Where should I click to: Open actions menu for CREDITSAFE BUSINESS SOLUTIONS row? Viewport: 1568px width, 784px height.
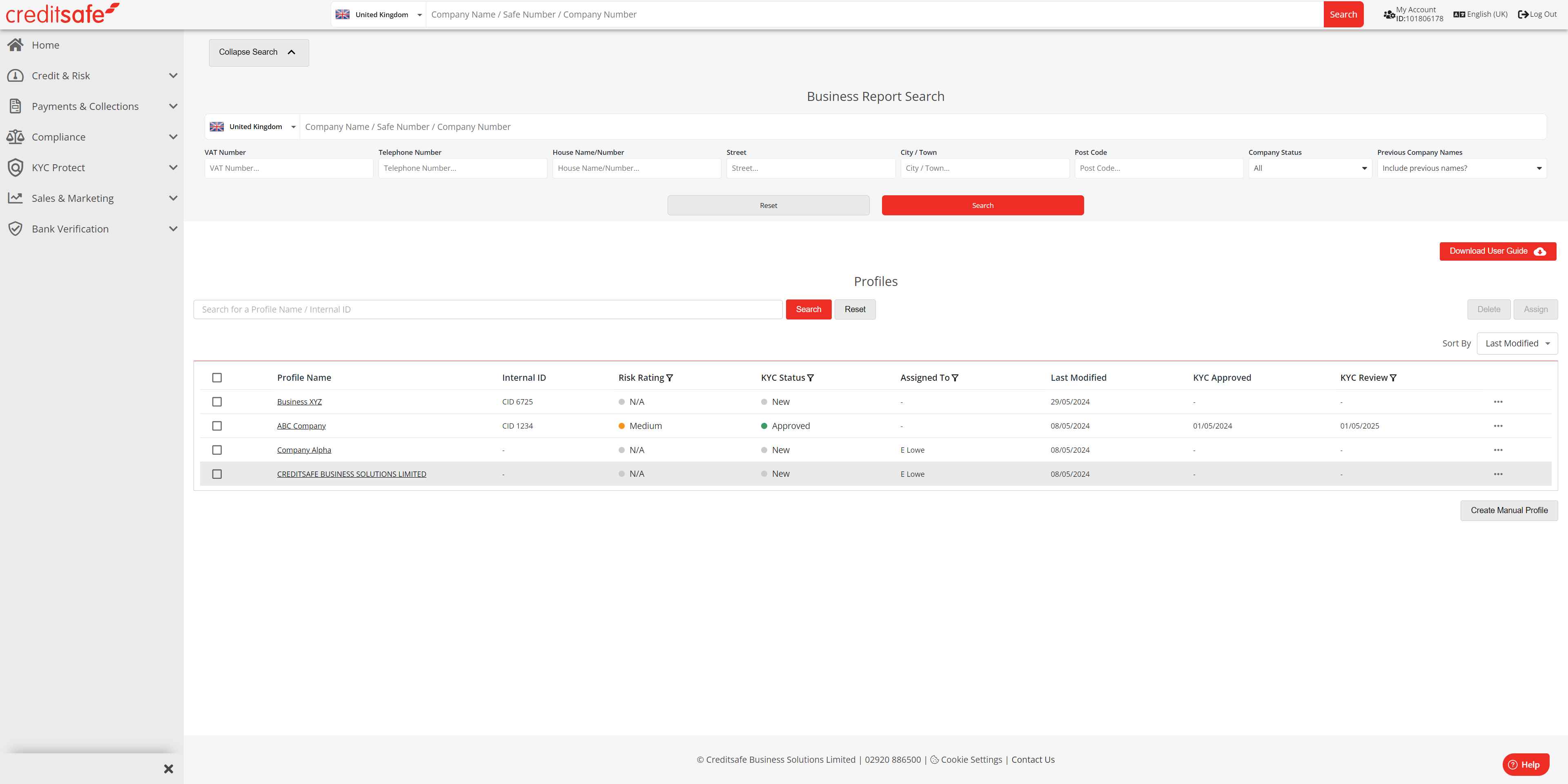tap(1498, 474)
